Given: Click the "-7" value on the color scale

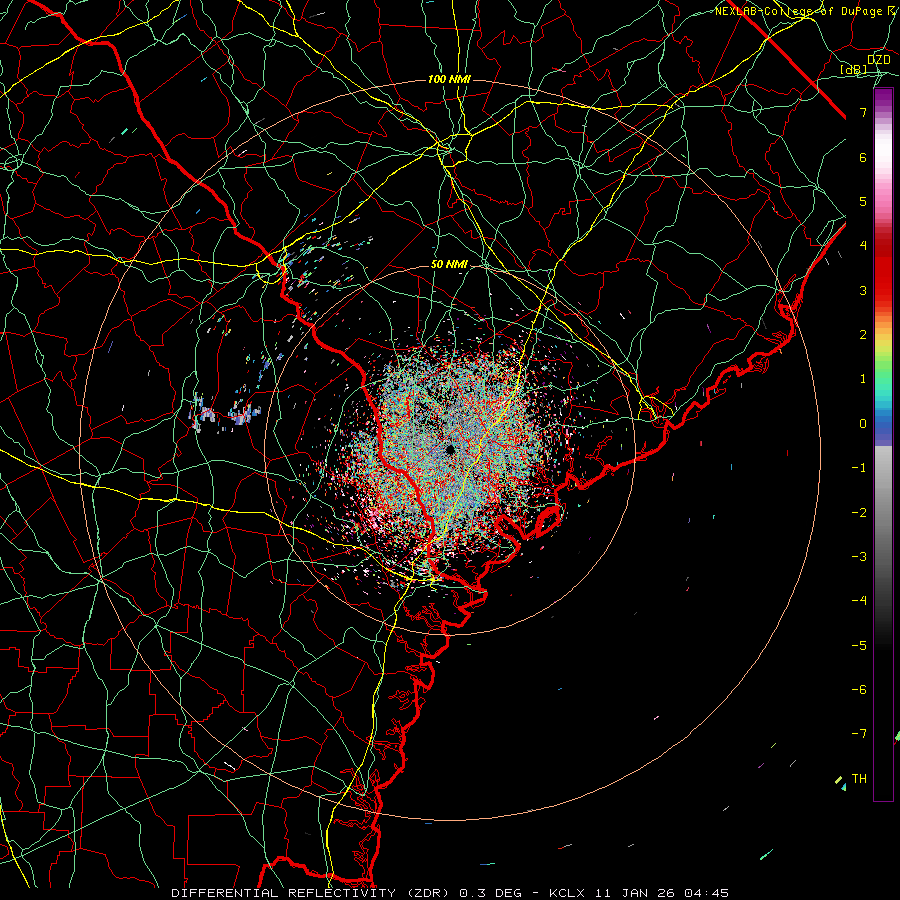Looking at the screenshot, I should point(859,734).
